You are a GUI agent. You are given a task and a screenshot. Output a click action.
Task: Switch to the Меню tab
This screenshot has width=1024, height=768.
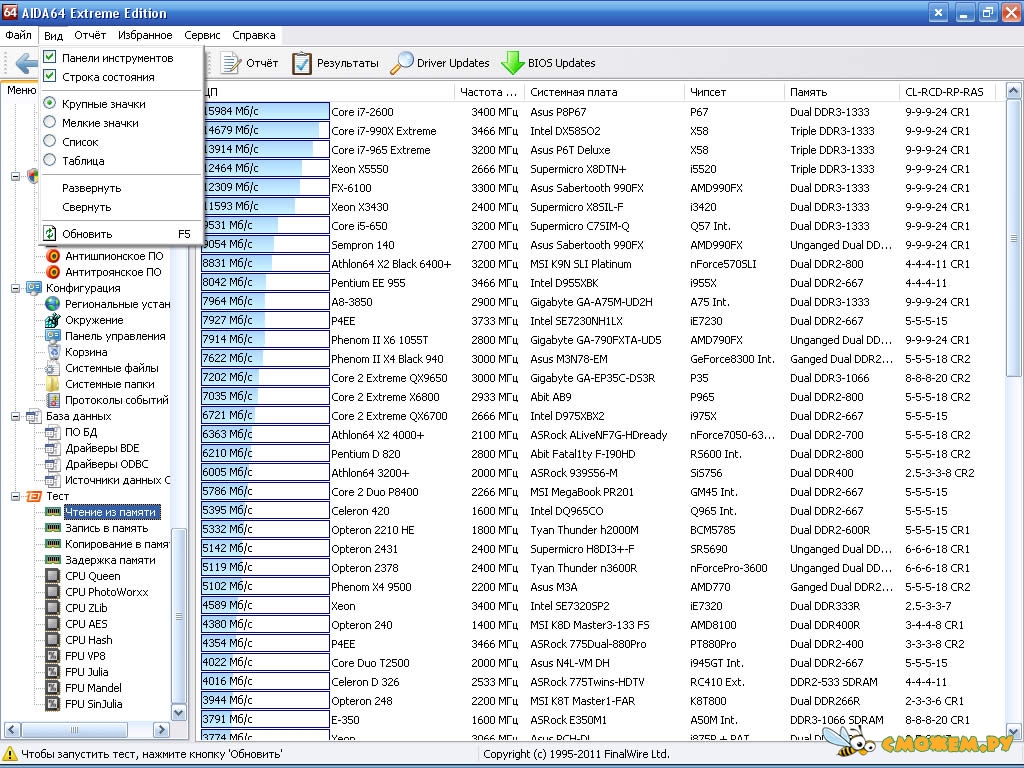tap(21, 90)
